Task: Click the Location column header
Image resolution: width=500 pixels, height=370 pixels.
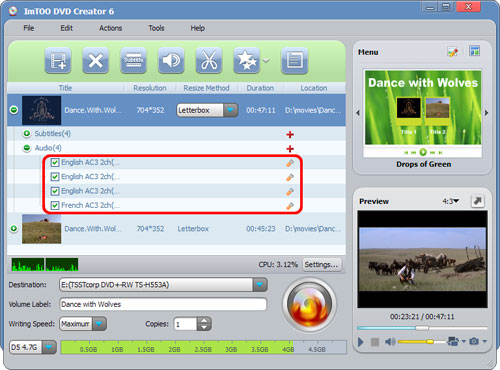Action: 314,88
